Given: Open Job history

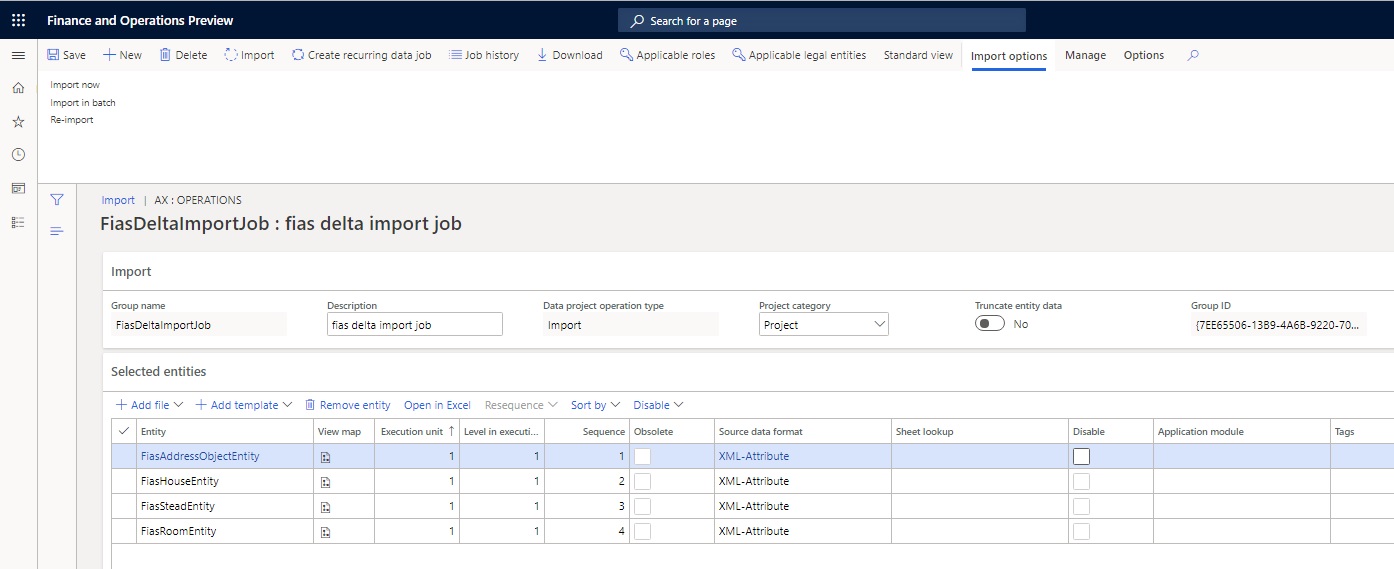Looking at the screenshot, I should click(484, 55).
